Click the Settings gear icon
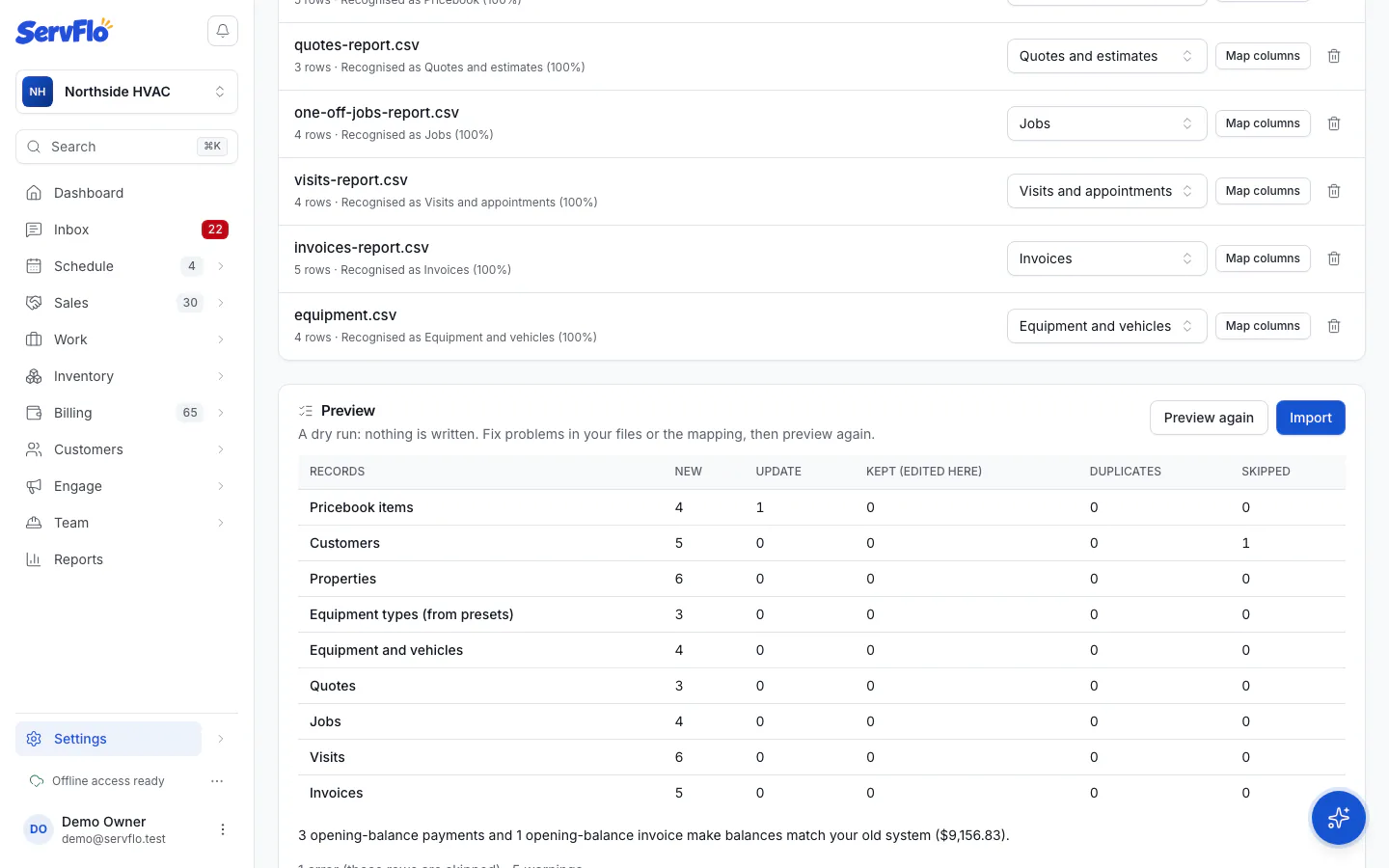 coord(34,739)
